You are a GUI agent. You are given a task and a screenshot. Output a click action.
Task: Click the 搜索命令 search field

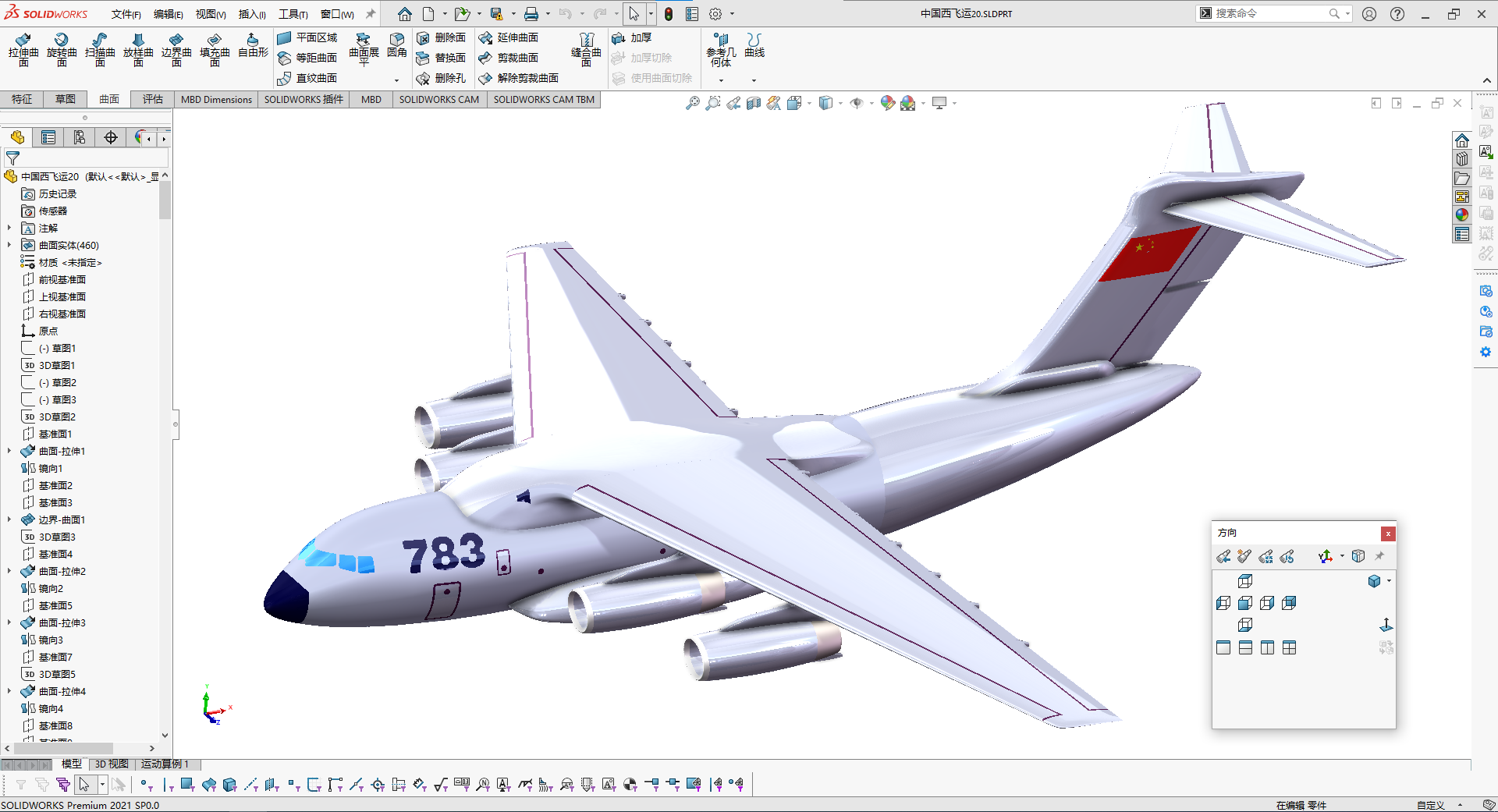[x=1268, y=13]
